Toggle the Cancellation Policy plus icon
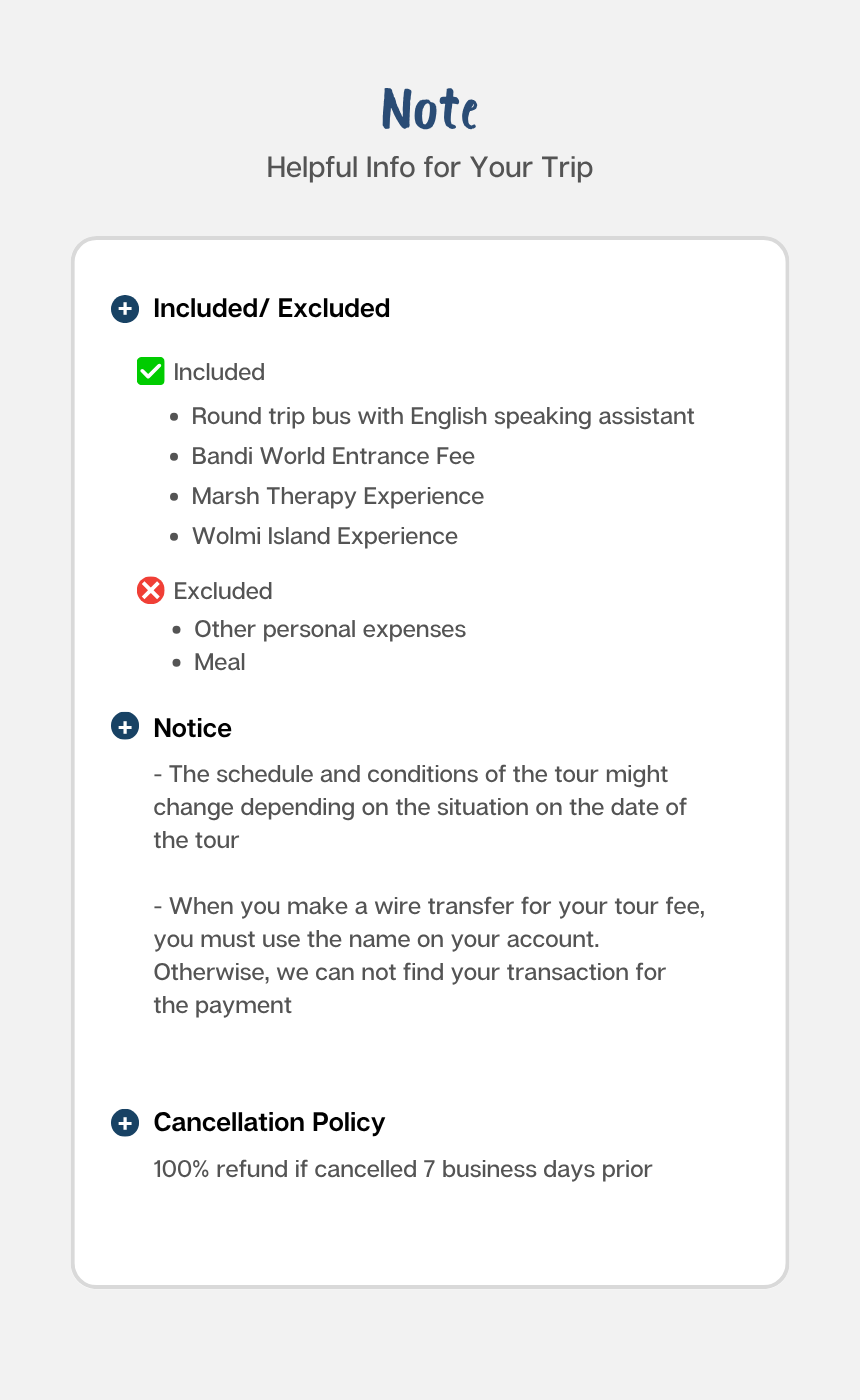860x1400 pixels. coord(124,1122)
